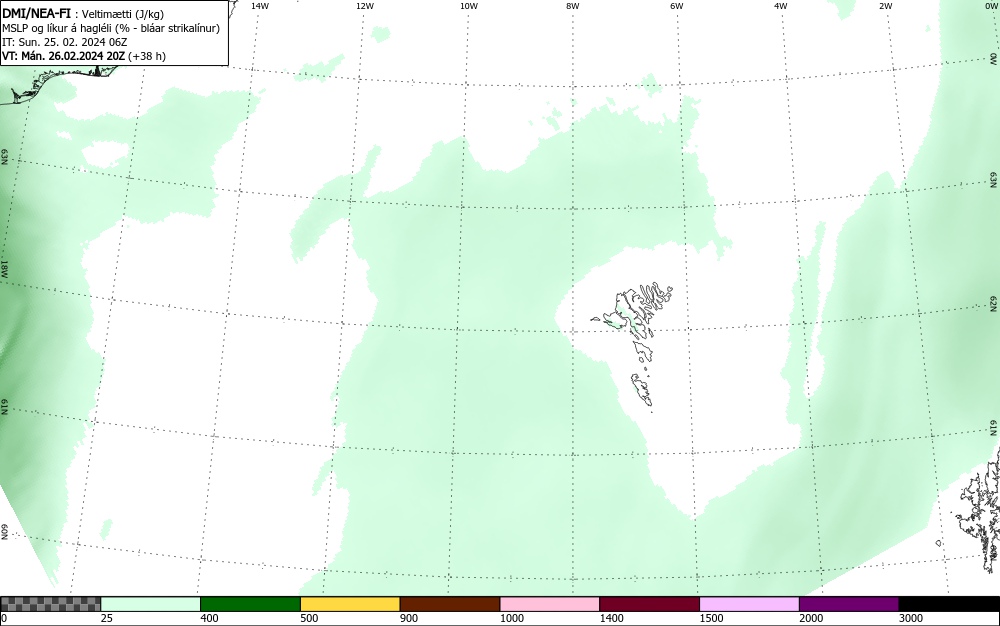The width and height of the screenshot is (1000, 626).
Task: Click the "61N" label on the left edge
Action: pyautogui.click(x=4, y=407)
